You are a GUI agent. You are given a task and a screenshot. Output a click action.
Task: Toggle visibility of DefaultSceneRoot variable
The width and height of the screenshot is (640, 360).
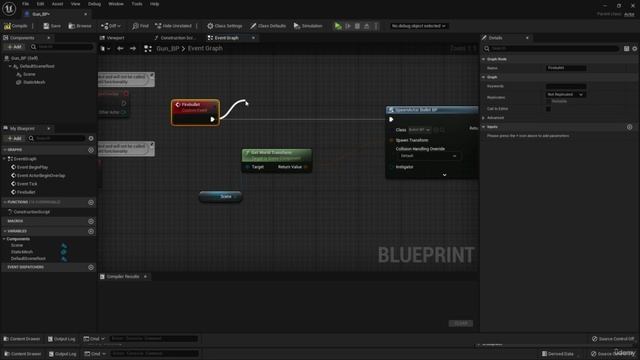[64, 258]
